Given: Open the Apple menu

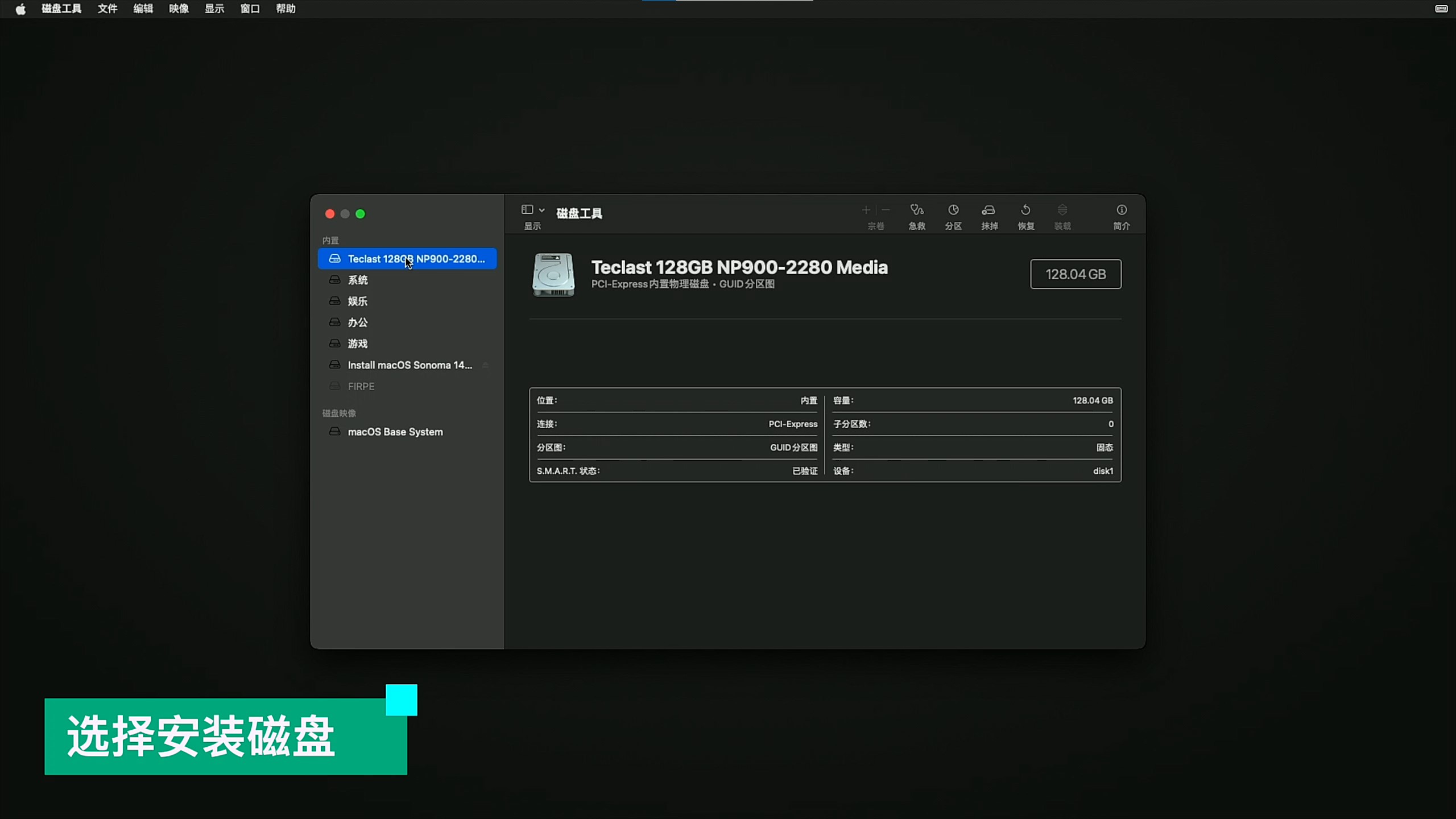Looking at the screenshot, I should coord(20,9).
